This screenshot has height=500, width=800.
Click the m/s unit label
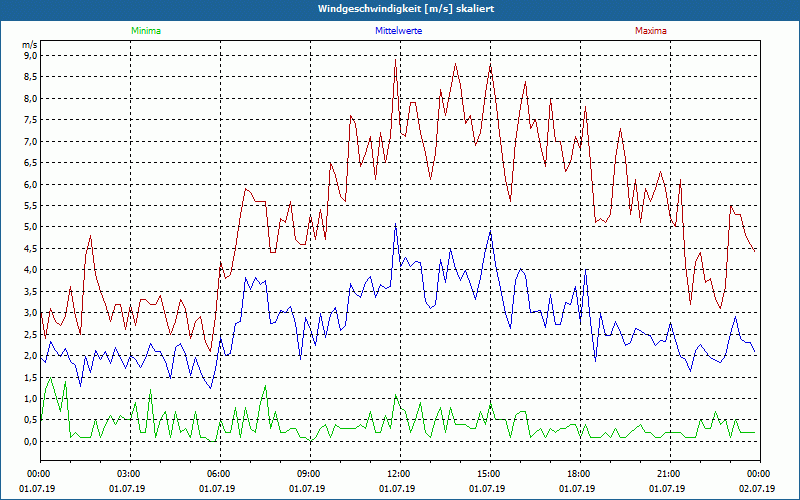[x=29, y=45]
